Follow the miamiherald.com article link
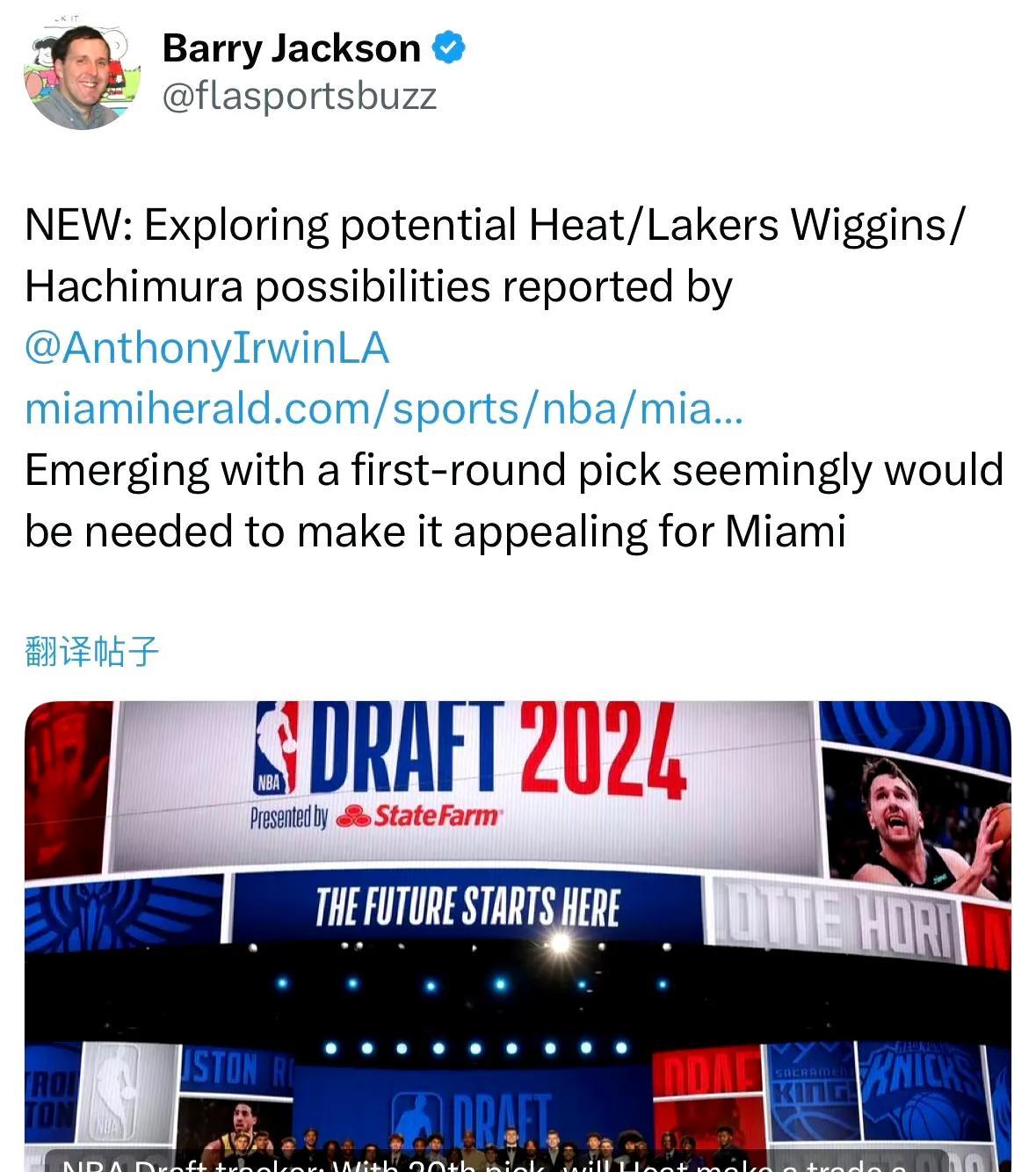1036x1172 pixels. (384, 409)
